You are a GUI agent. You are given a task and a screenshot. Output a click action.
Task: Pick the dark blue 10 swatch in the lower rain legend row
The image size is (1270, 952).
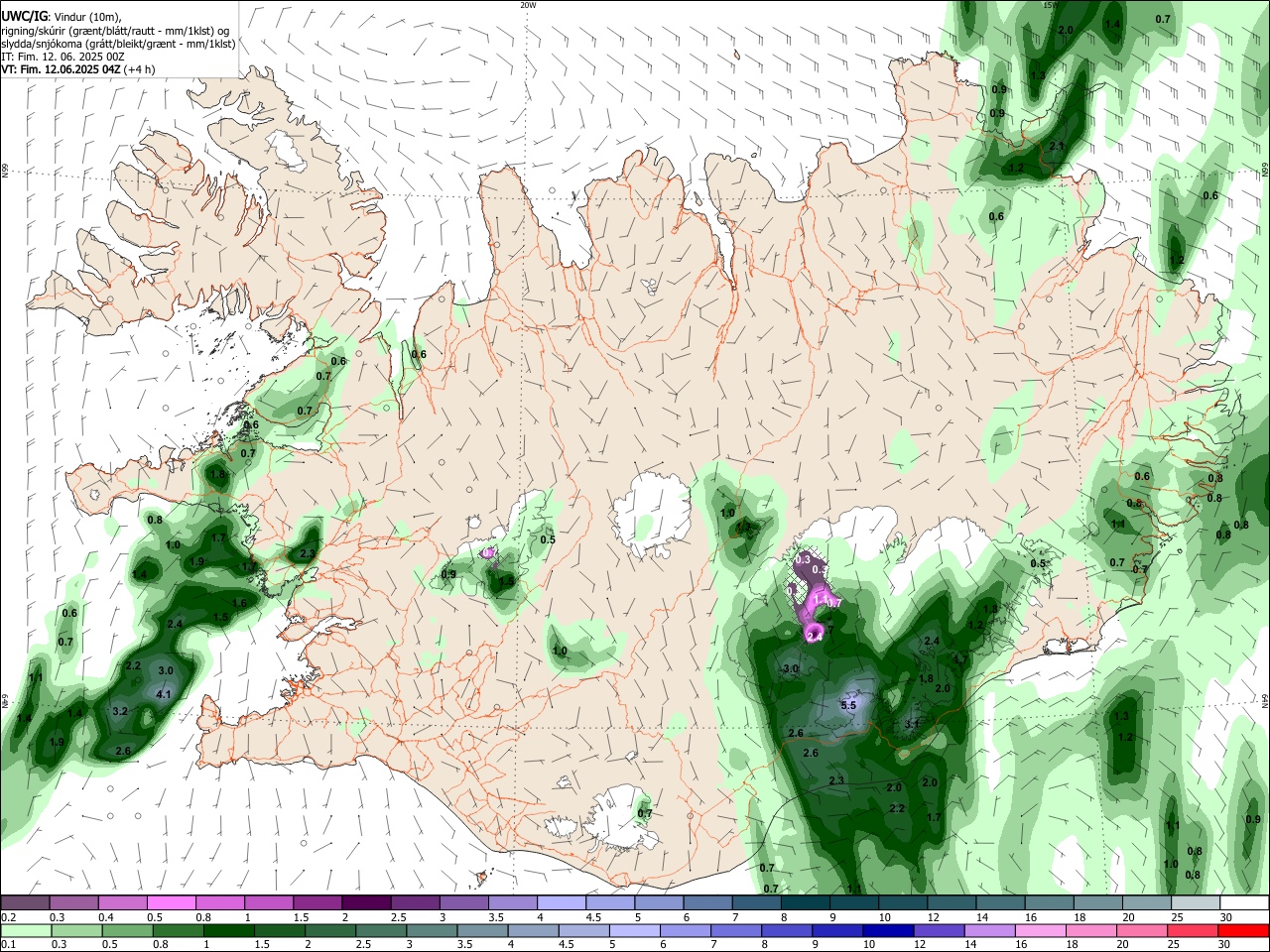[x=886, y=930]
